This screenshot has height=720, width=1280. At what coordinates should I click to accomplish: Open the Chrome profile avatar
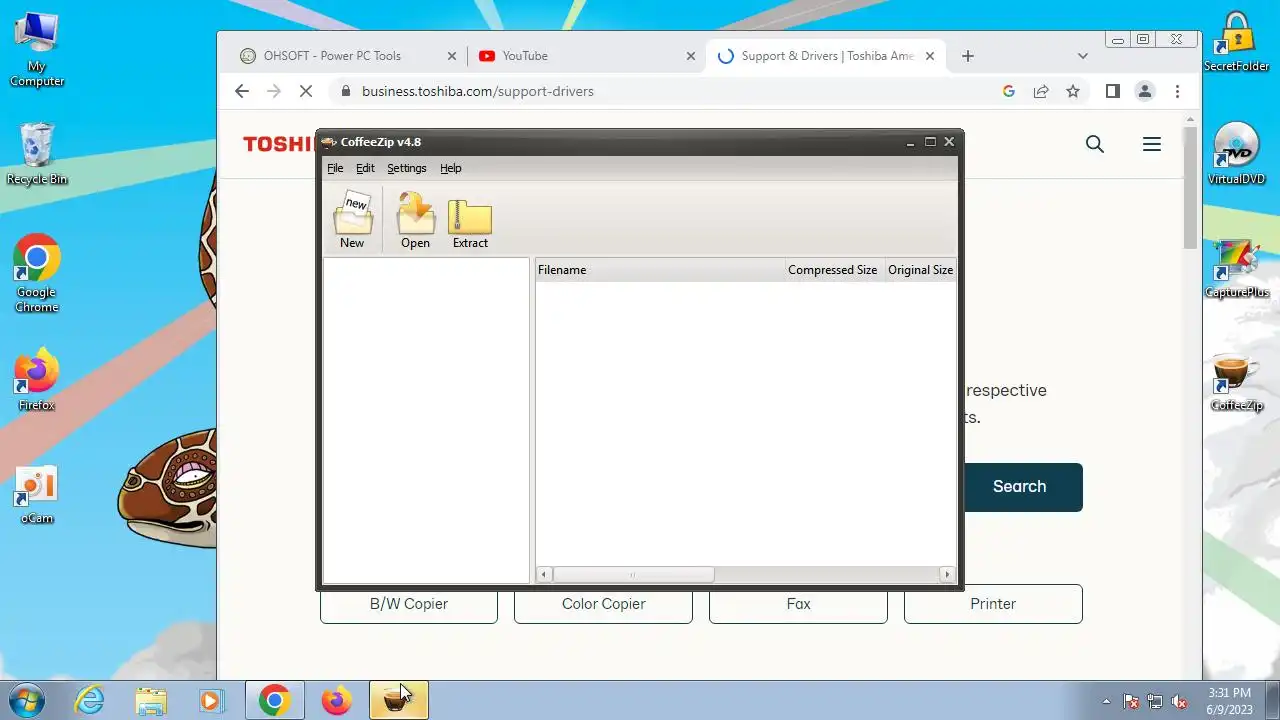tap(1145, 91)
